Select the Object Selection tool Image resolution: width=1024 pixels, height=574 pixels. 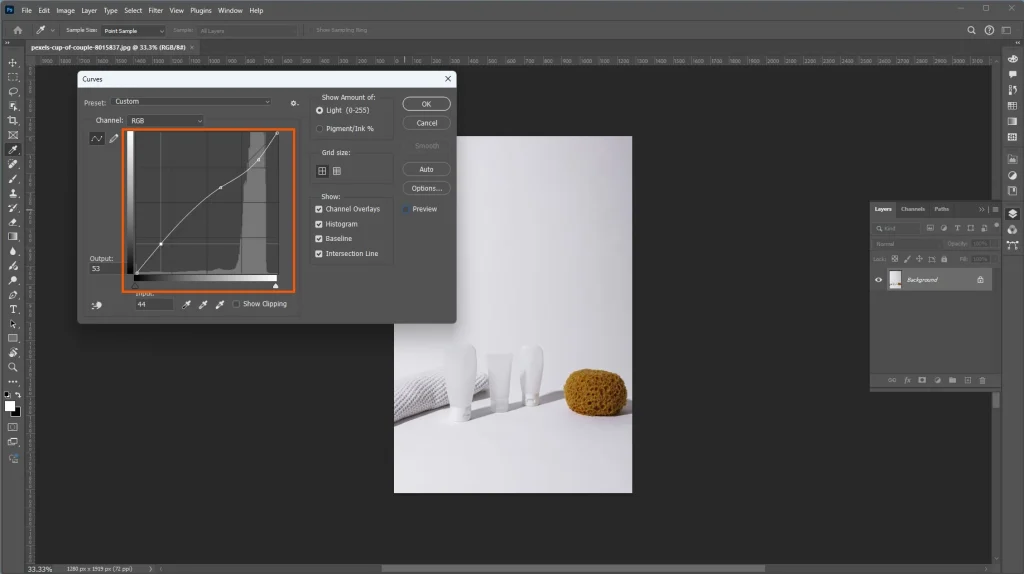click(x=12, y=106)
